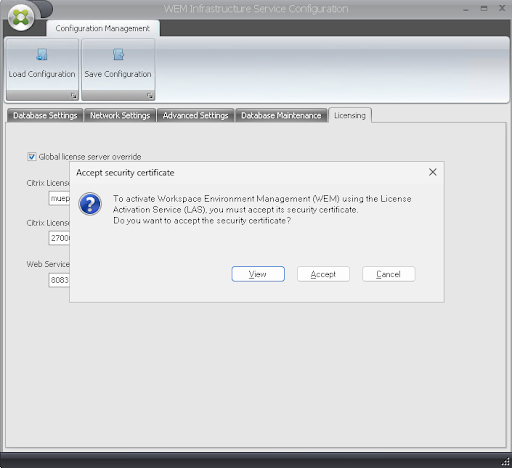The width and height of the screenshot is (512, 468).
Task: Select the Licensing tab
Action: tap(350, 115)
